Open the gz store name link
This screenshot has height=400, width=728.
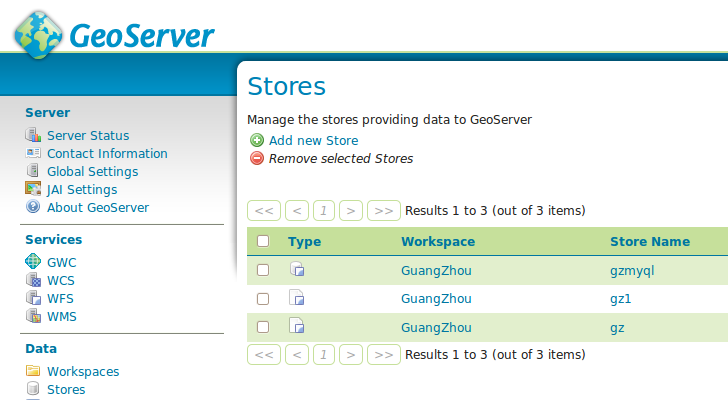(x=617, y=328)
